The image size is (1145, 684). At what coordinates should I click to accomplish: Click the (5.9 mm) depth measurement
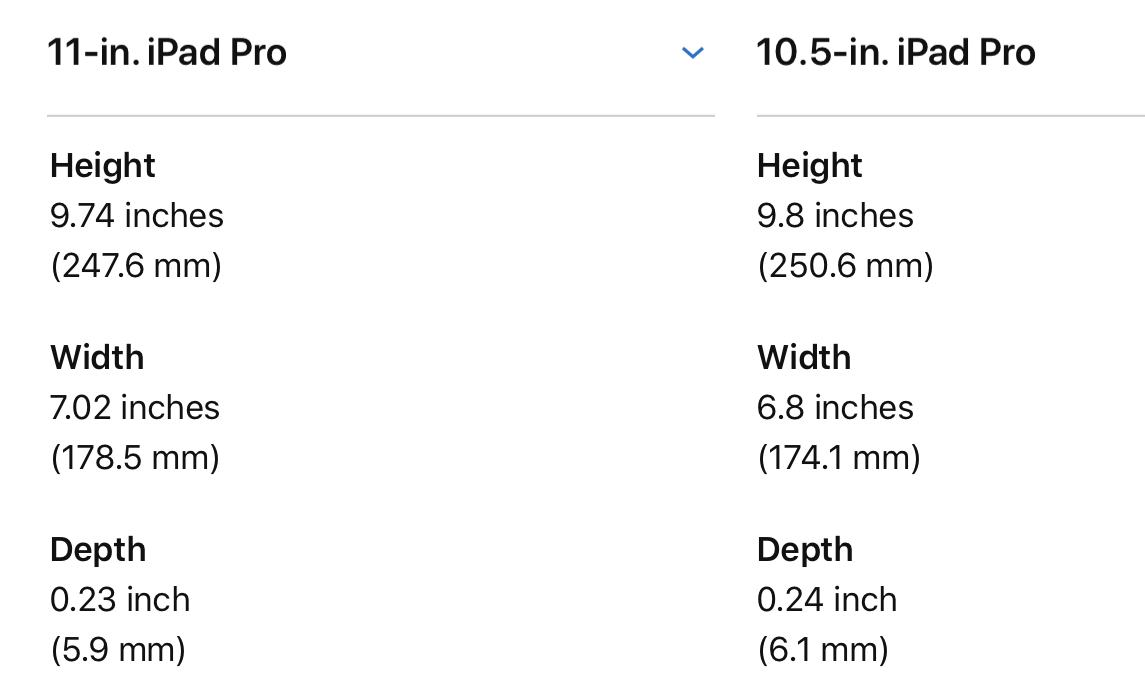click(x=118, y=650)
